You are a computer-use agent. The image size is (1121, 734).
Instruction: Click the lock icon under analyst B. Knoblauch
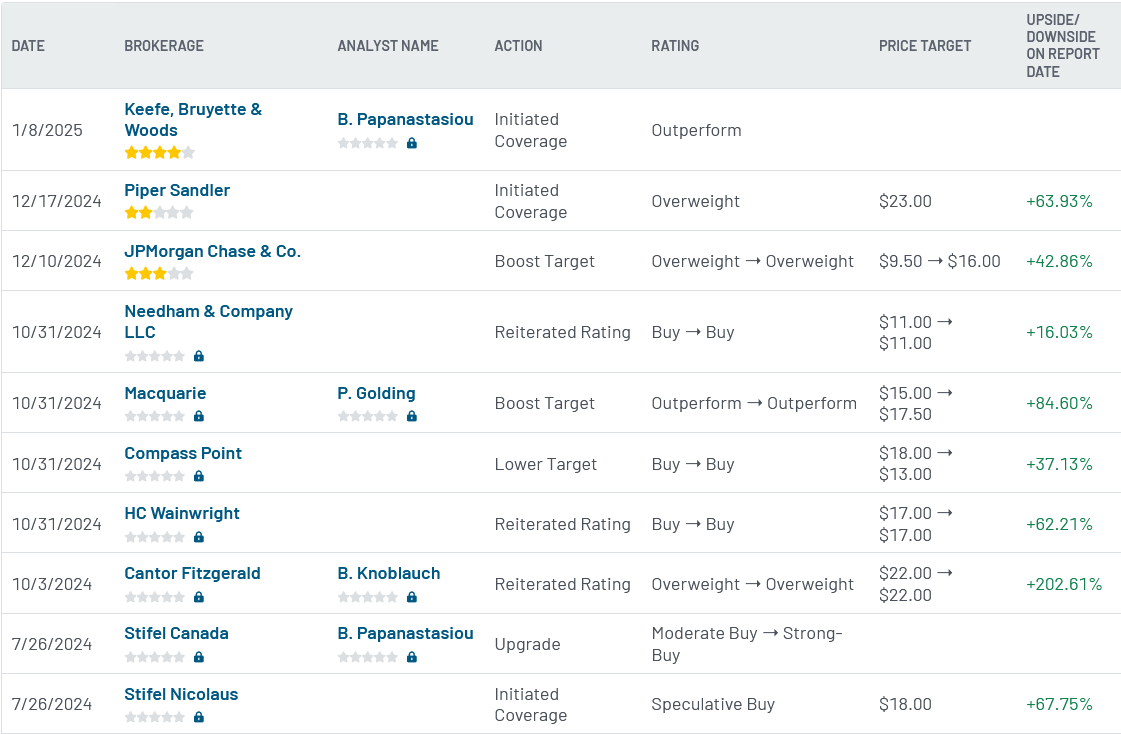click(412, 597)
